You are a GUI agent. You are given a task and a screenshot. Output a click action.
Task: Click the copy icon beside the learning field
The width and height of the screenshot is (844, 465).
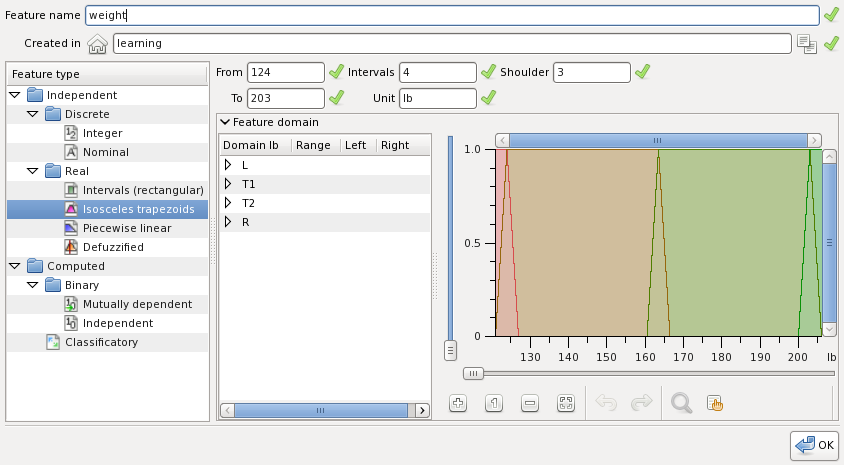click(x=806, y=44)
